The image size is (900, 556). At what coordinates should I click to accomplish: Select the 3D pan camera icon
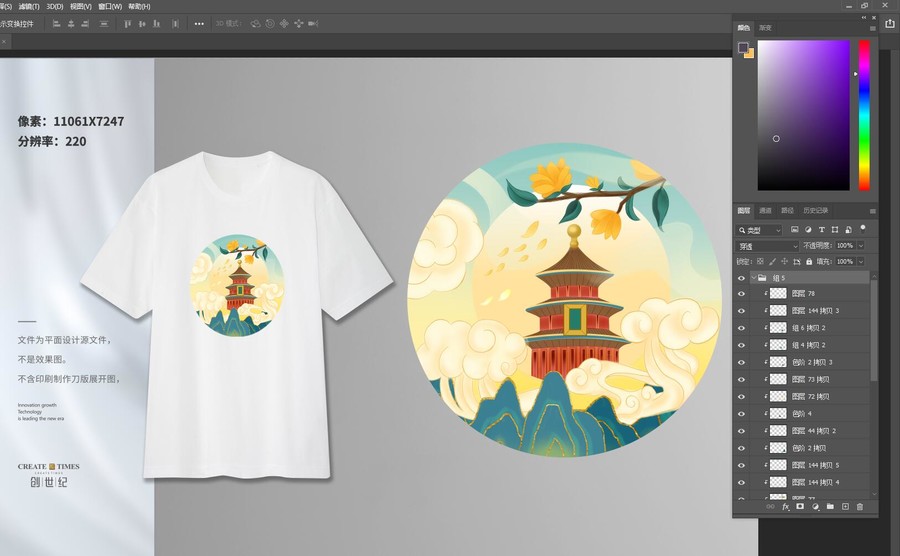coord(284,24)
